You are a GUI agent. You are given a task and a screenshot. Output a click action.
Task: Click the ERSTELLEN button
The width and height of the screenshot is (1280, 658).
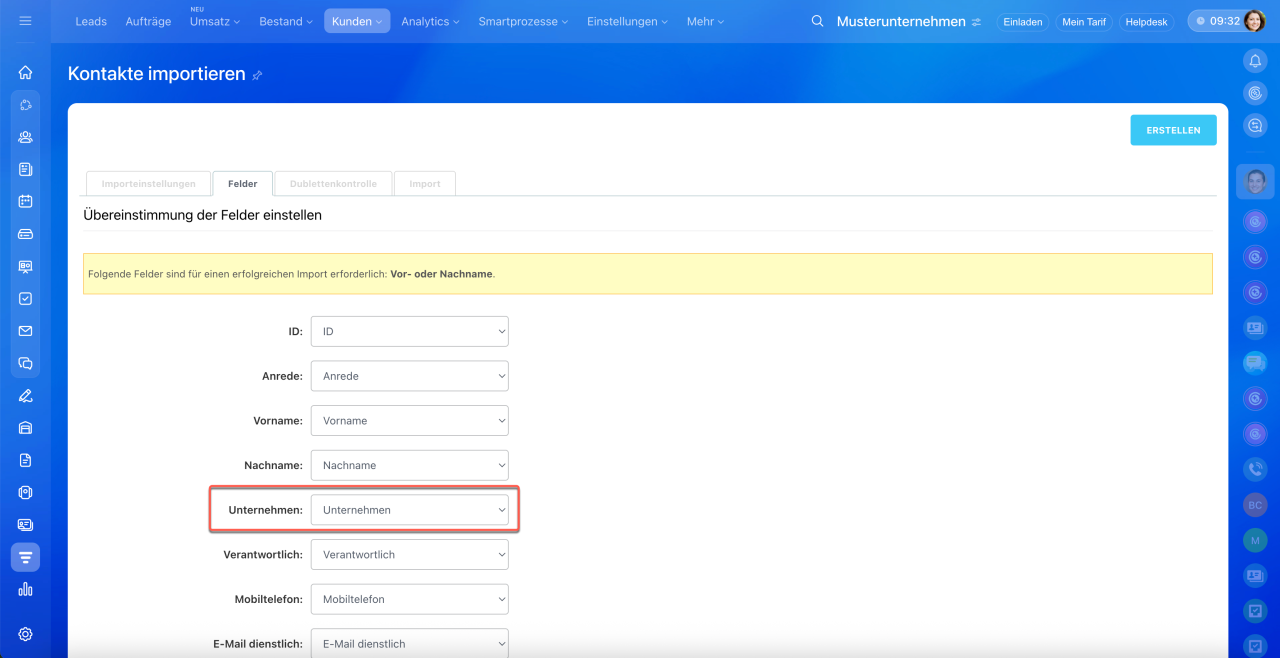[x=1173, y=130]
